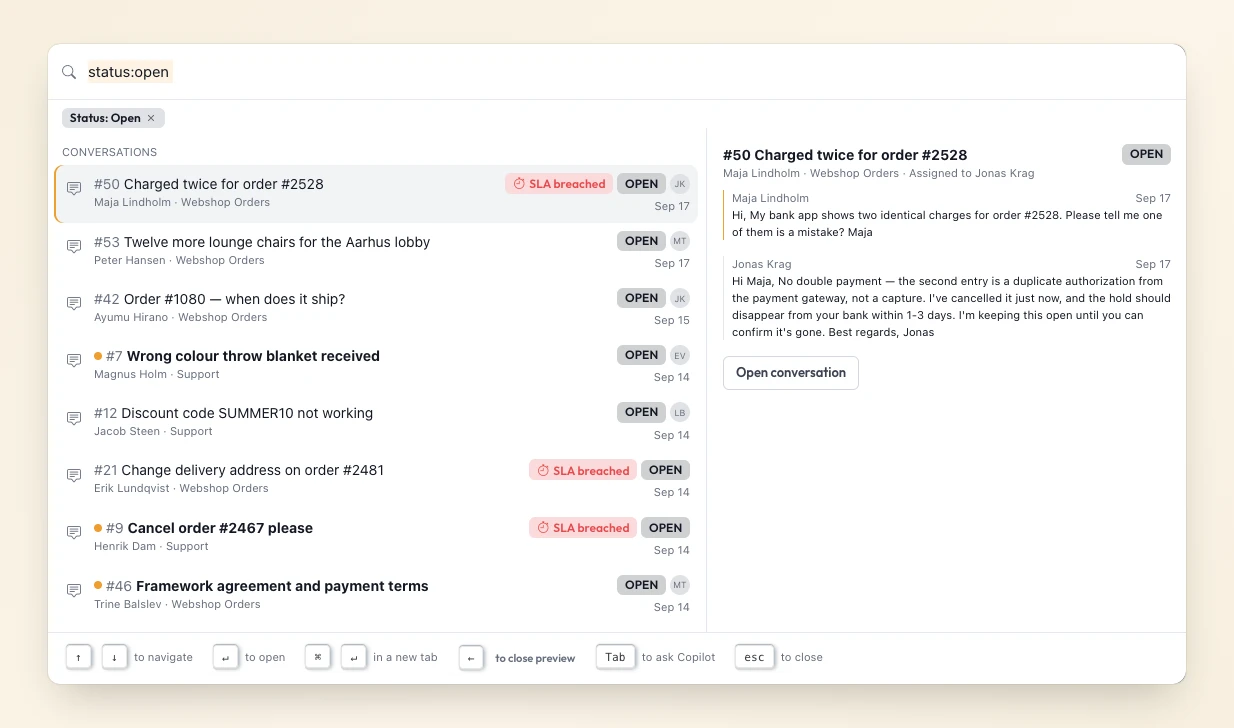This screenshot has width=1234, height=728.
Task: Click preview title #50 Charged twice for order #2528
Action: click(845, 155)
